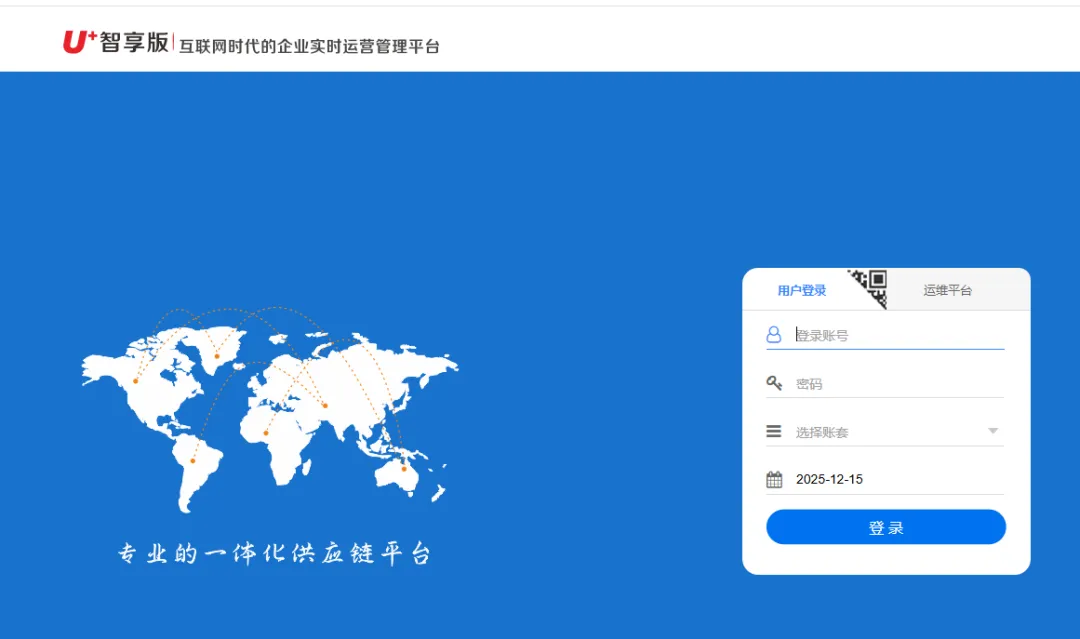1080x639 pixels.
Task: Open the 选择账套 account set dropdown
Action: point(880,430)
